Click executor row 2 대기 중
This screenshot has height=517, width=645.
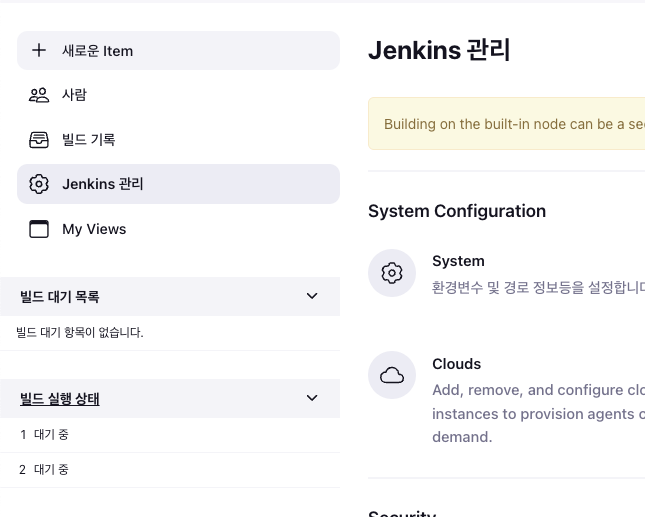170,470
